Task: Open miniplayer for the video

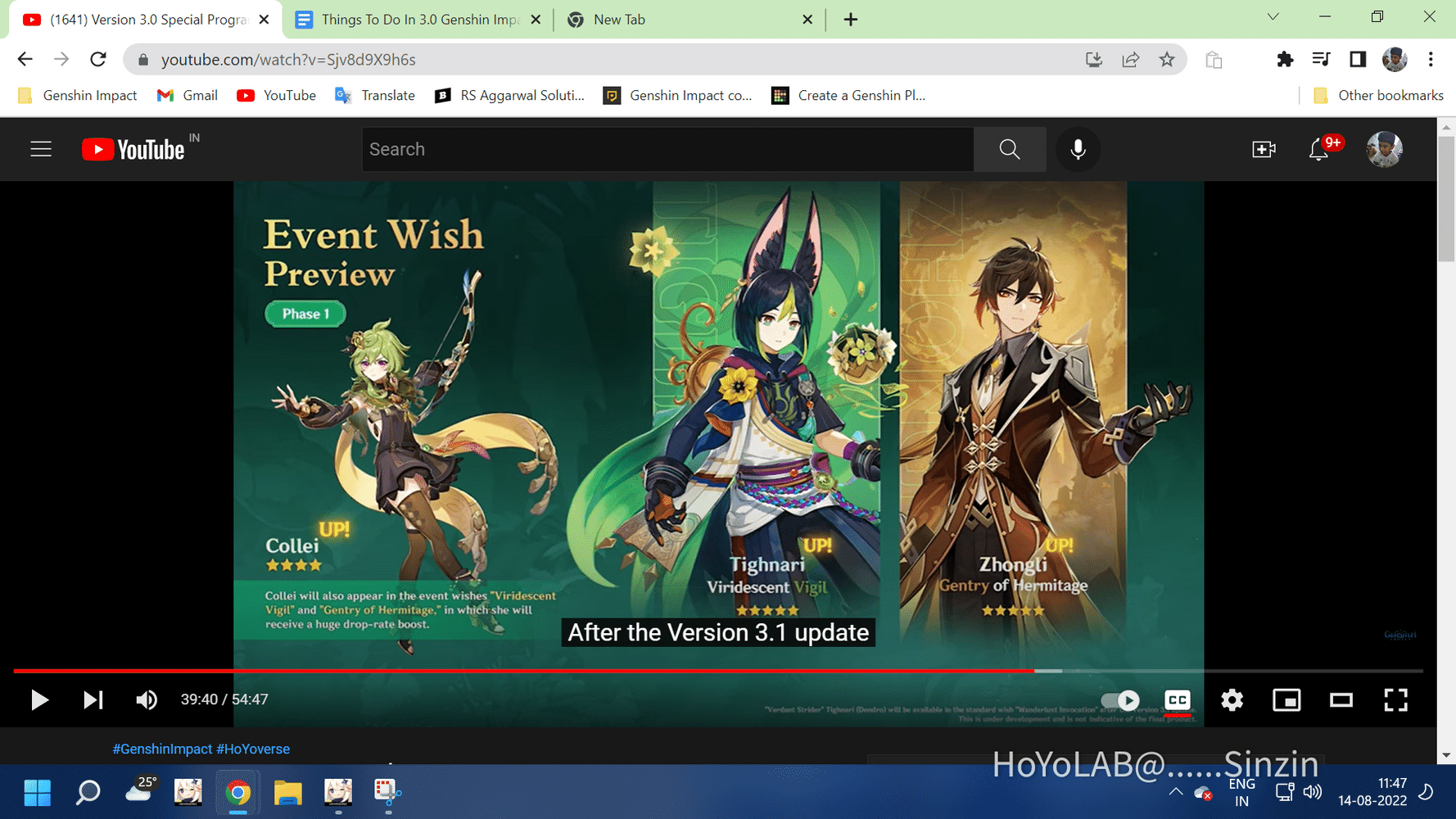Action: [x=1286, y=700]
